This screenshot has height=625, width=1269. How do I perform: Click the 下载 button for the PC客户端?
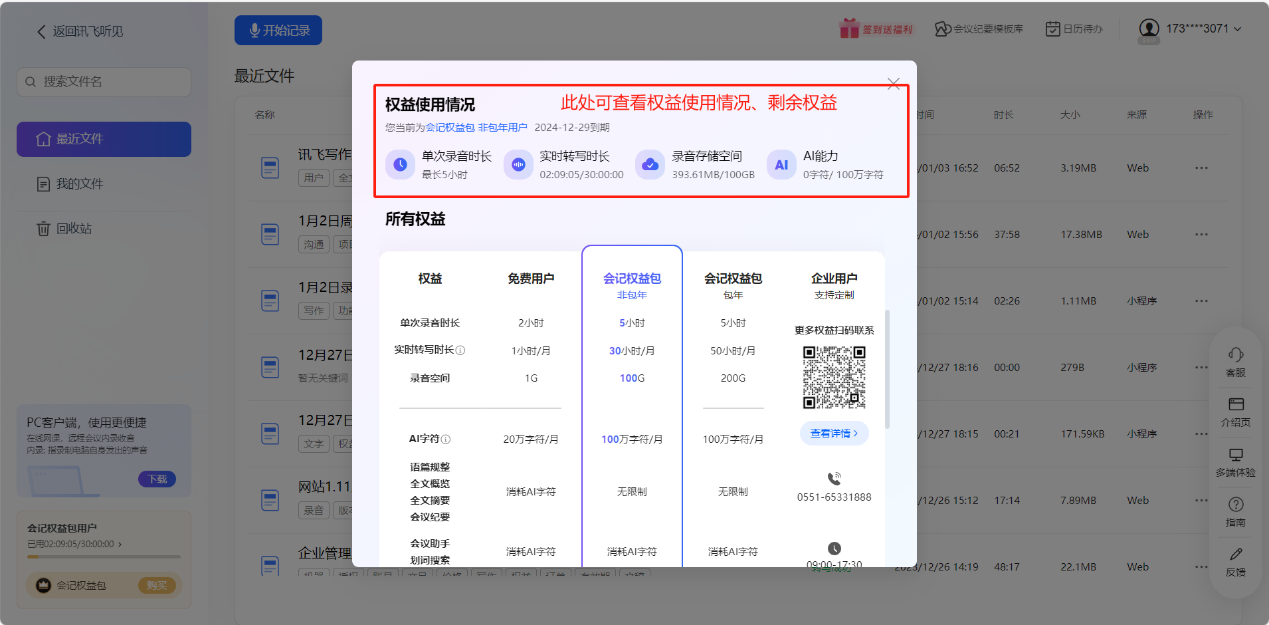(157, 479)
